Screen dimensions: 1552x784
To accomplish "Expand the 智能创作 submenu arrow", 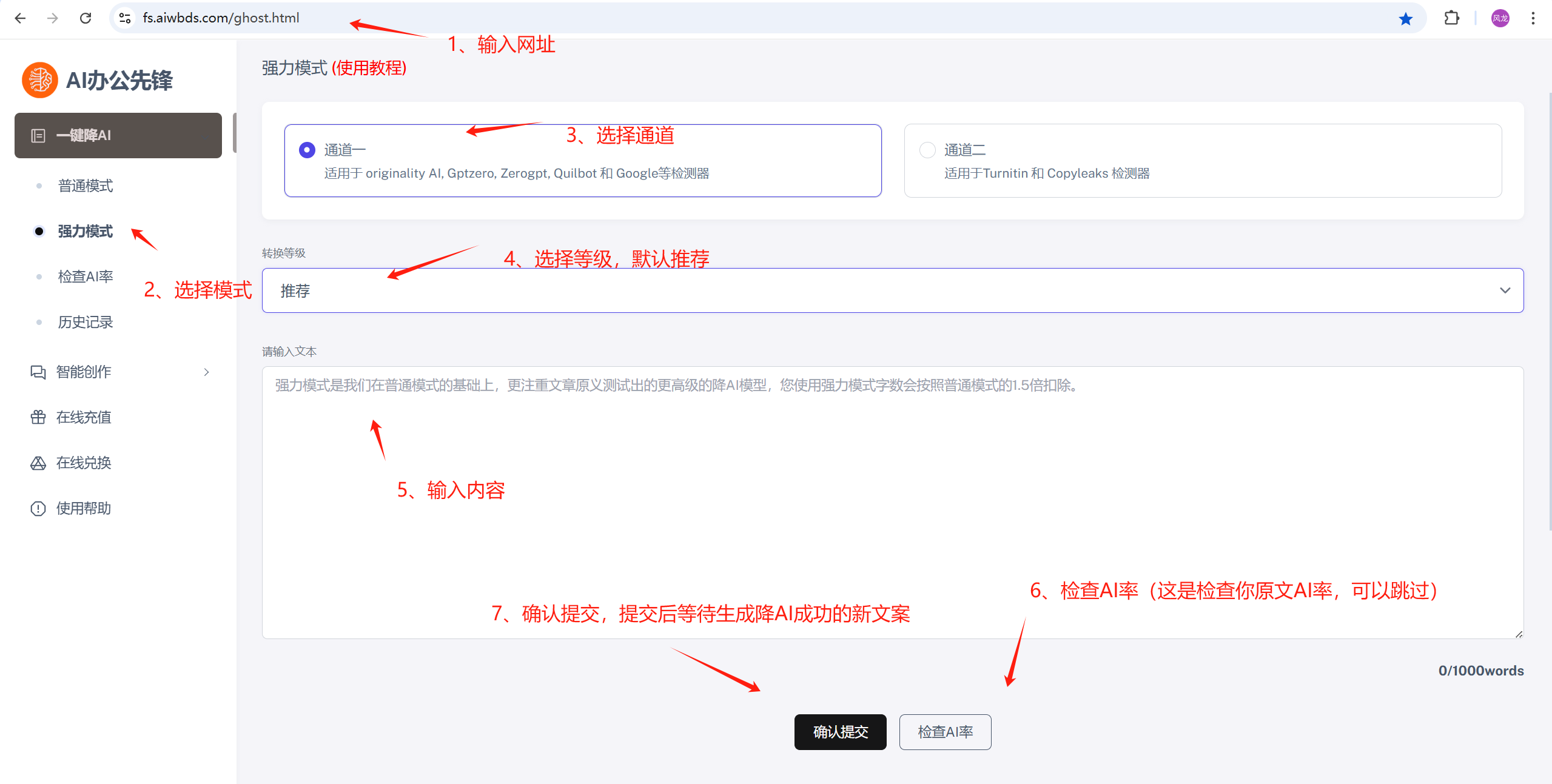I will (206, 372).
